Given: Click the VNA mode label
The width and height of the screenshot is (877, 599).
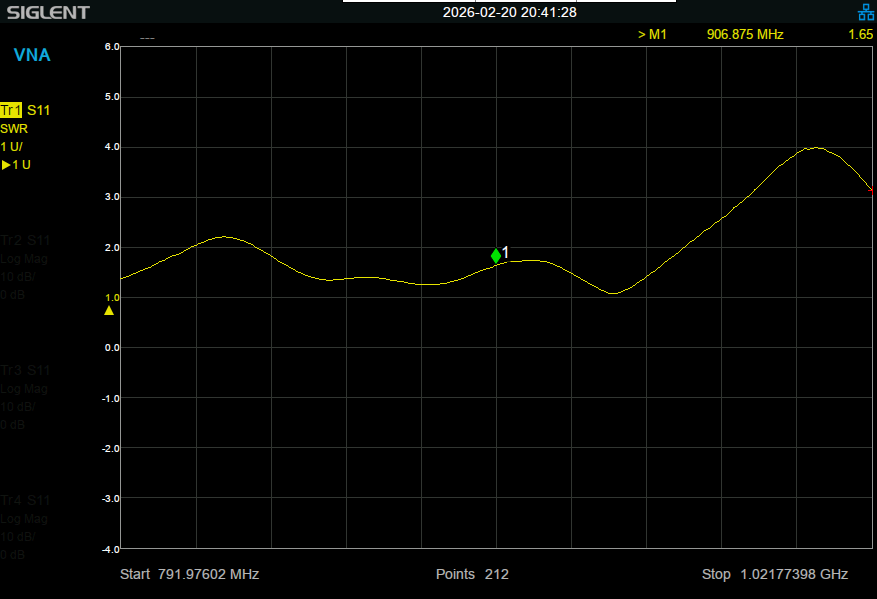Looking at the screenshot, I should point(31,55).
